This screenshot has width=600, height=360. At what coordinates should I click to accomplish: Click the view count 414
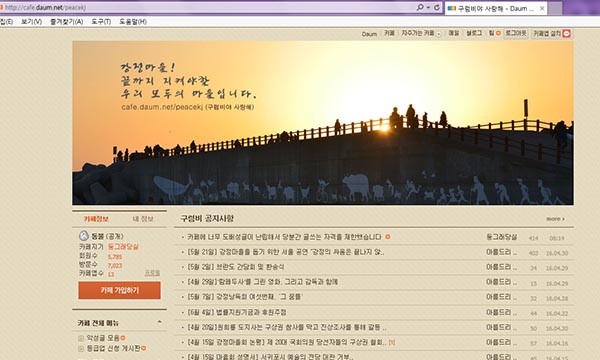click(x=533, y=238)
